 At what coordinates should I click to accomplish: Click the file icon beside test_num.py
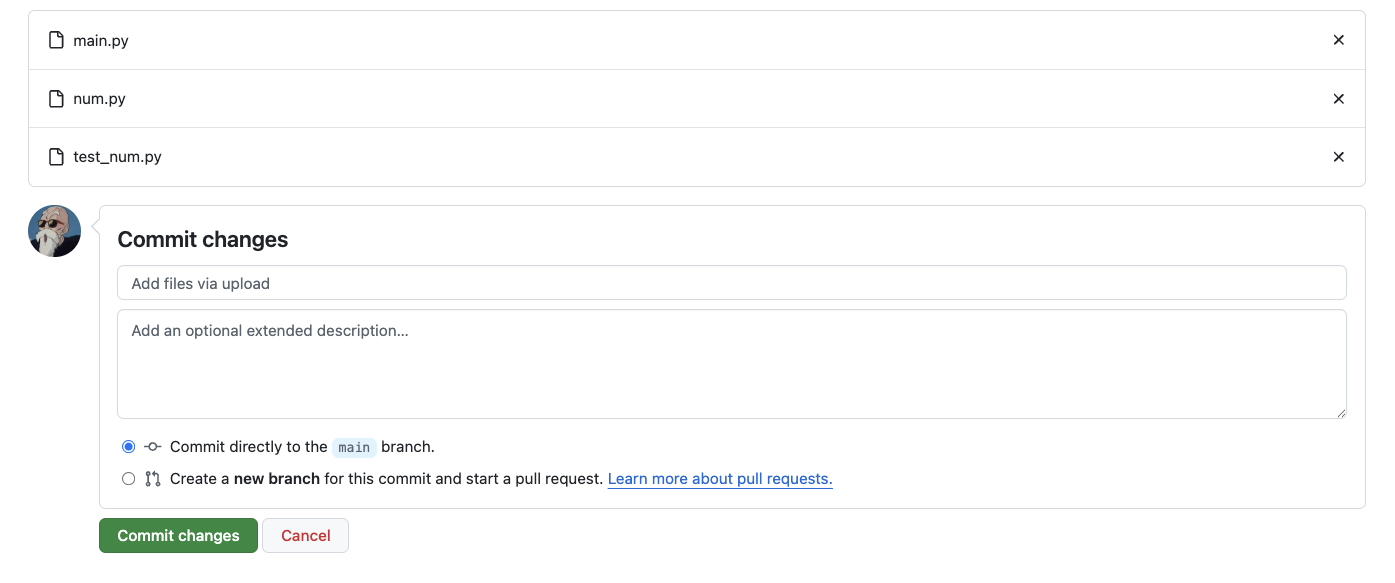pyautogui.click(x=57, y=157)
